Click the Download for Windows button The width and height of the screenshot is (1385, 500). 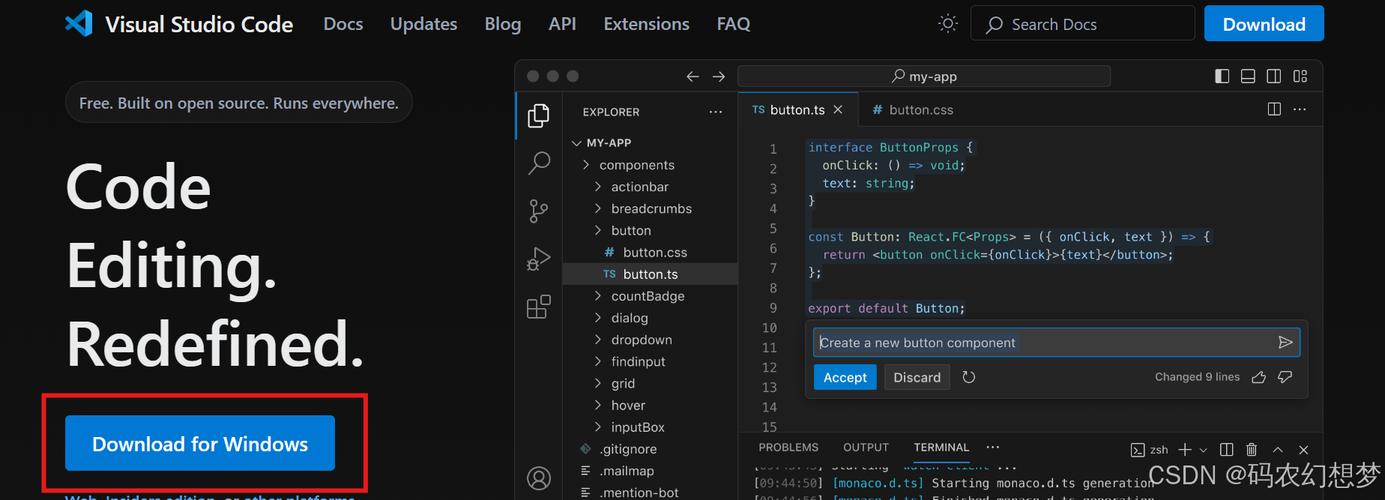[x=200, y=443]
